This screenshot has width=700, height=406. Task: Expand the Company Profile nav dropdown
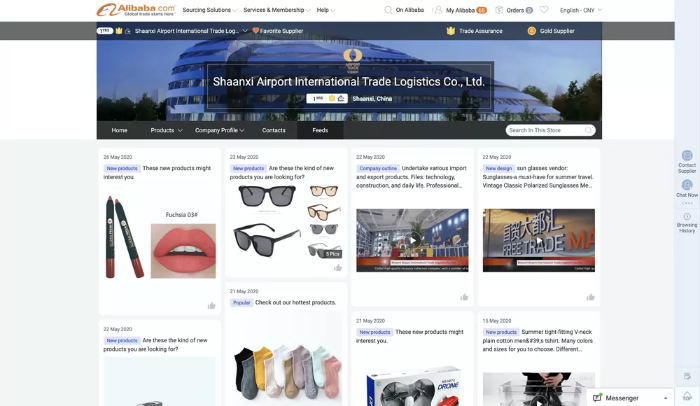pos(242,130)
